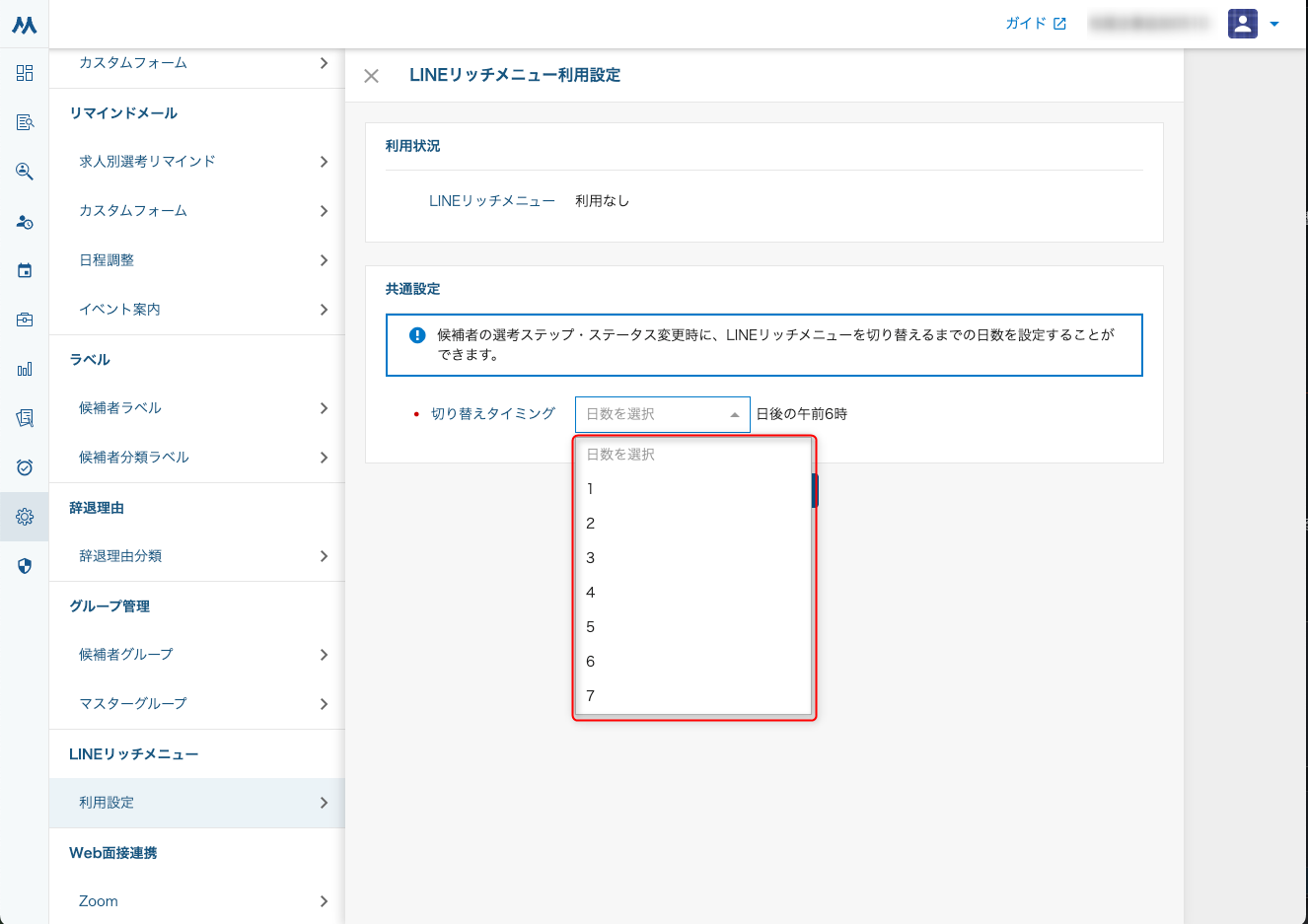The height and width of the screenshot is (924, 1308).
Task: Close the LINEリッチメニュー利用設定 panel
Action: 372,76
